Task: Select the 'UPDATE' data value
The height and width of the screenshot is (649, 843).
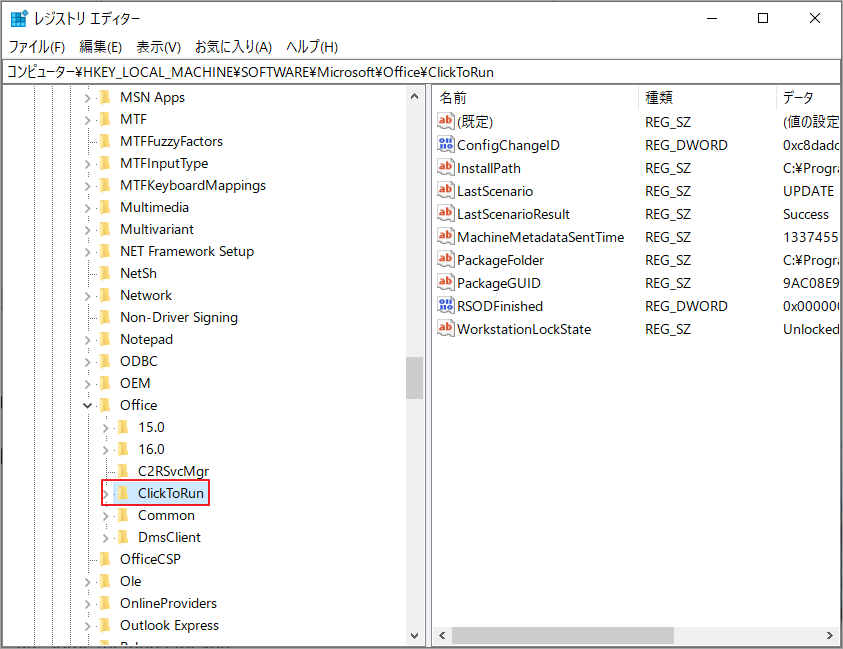Action: (x=808, y=191)
